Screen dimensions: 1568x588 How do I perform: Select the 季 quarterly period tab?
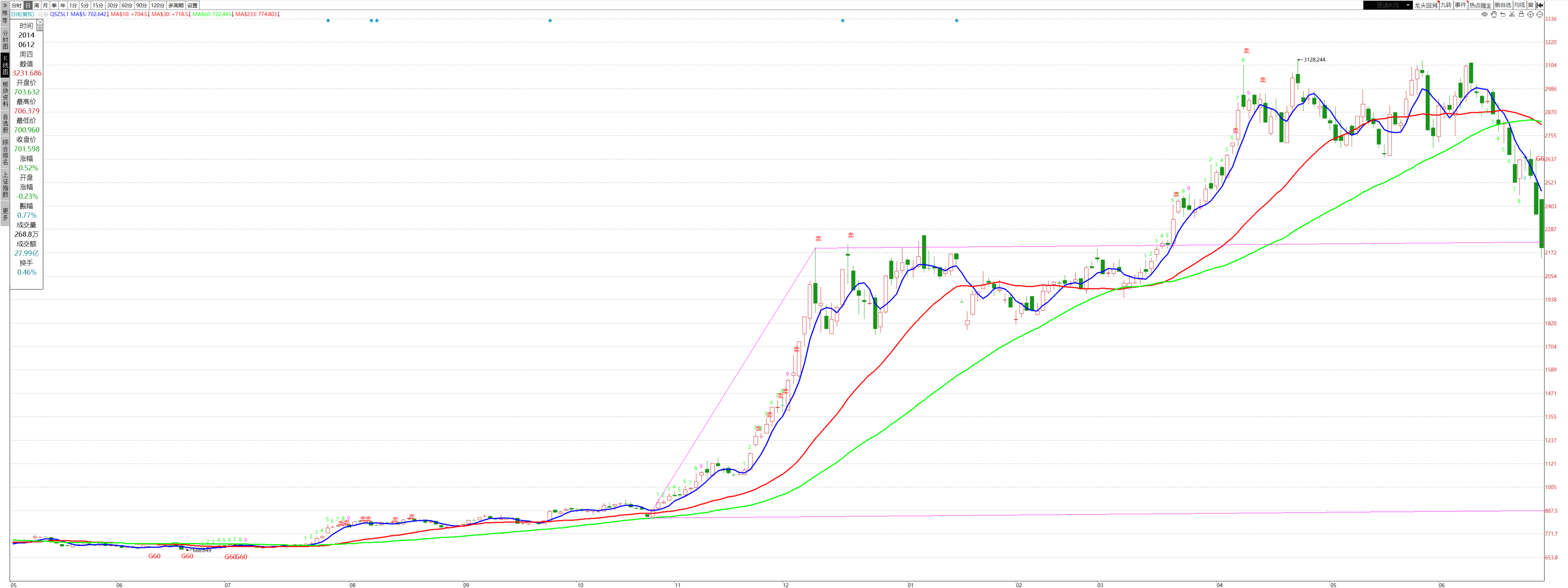click(x=54, y=5)
